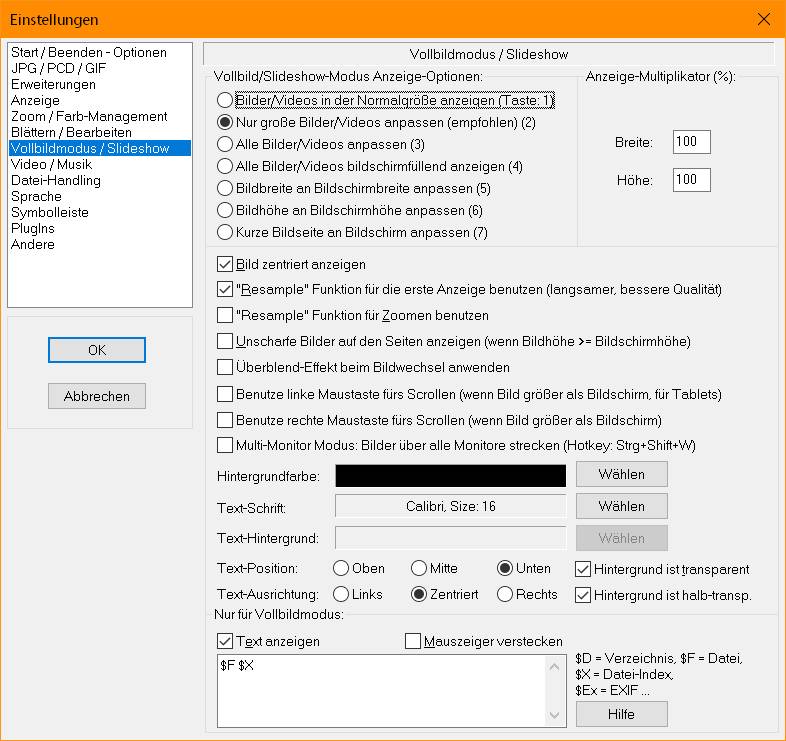Click the Breite multiplier input field
Viewport: 786px width, 741px height.
[691, 142]
